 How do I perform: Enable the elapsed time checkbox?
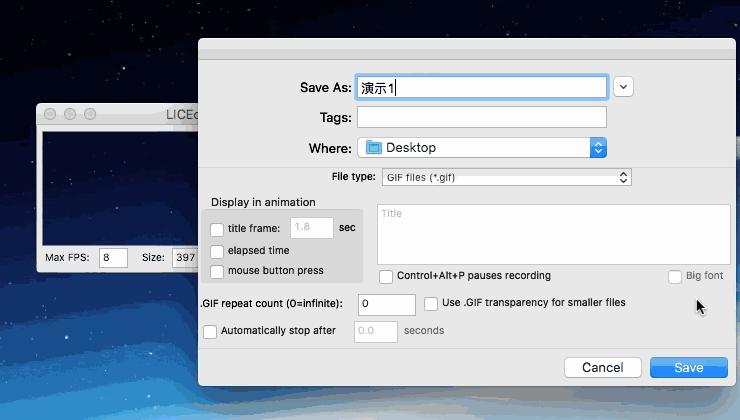click(x=217, y=251)
